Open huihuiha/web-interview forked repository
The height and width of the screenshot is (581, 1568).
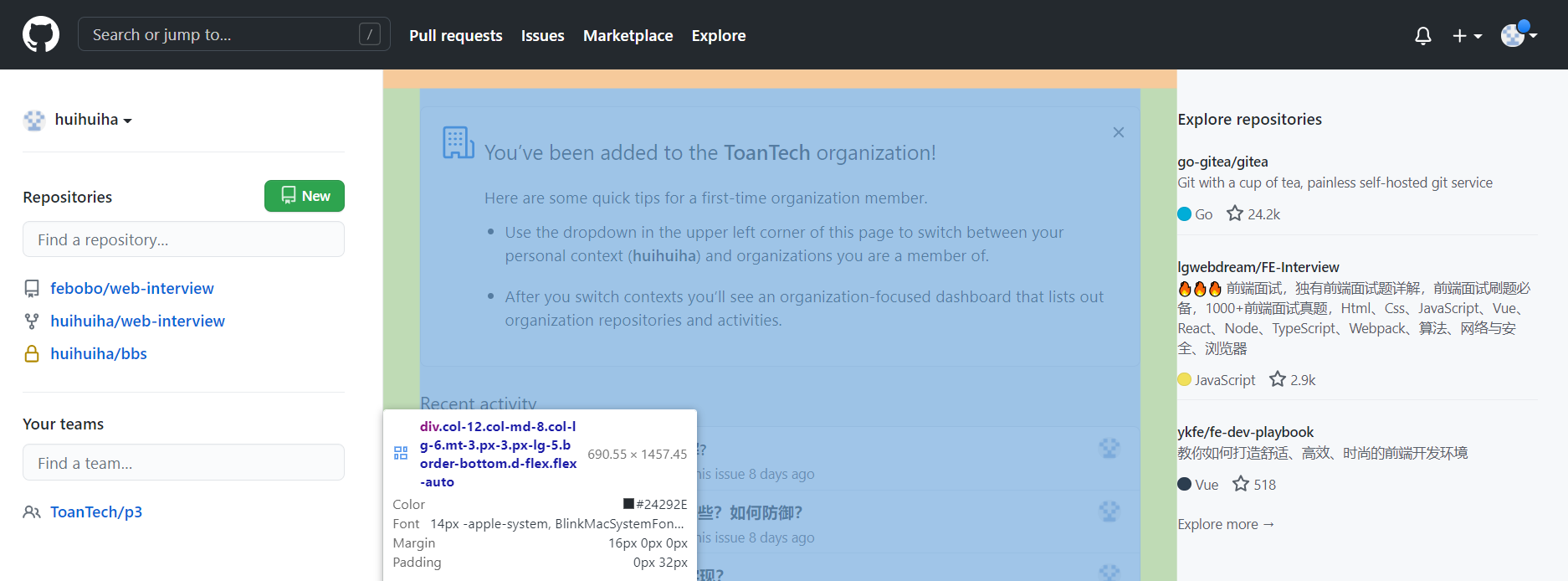tap(137, 321)
